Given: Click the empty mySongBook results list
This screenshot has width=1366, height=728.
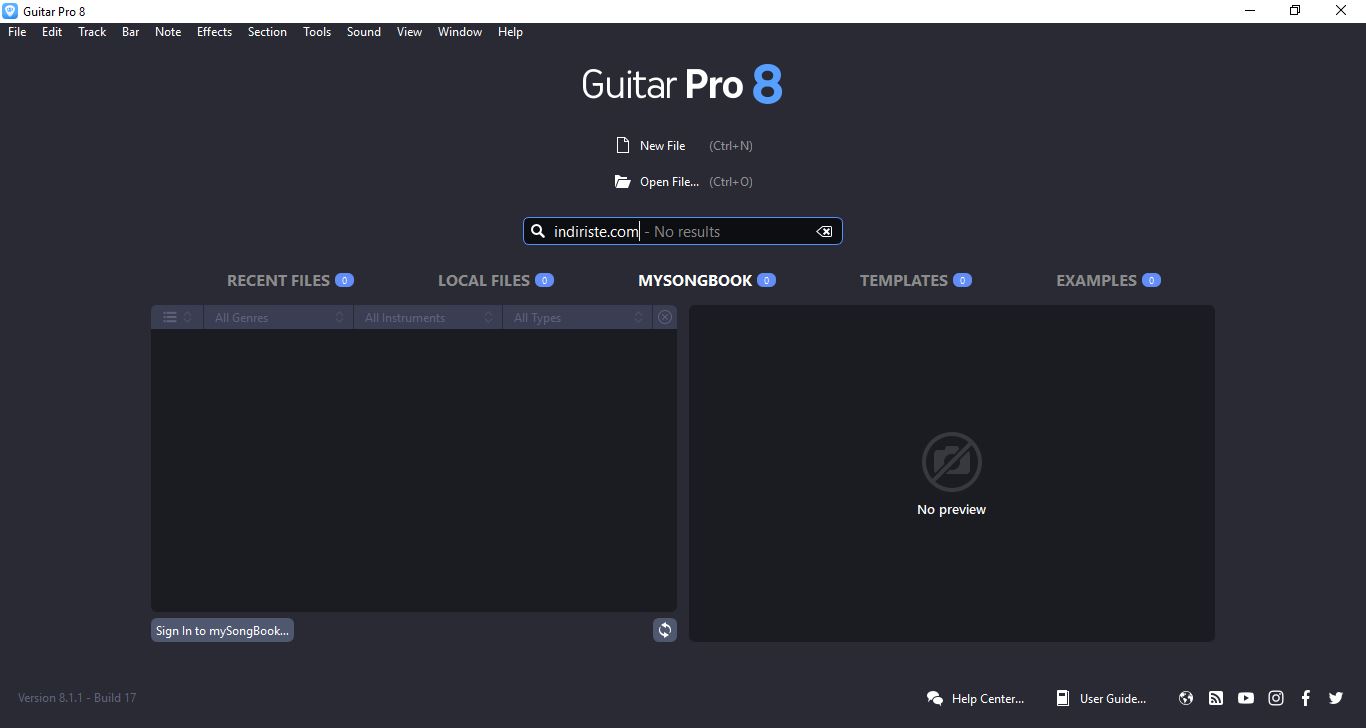Looking at the screenshot, I should click(x=414, y=470).
